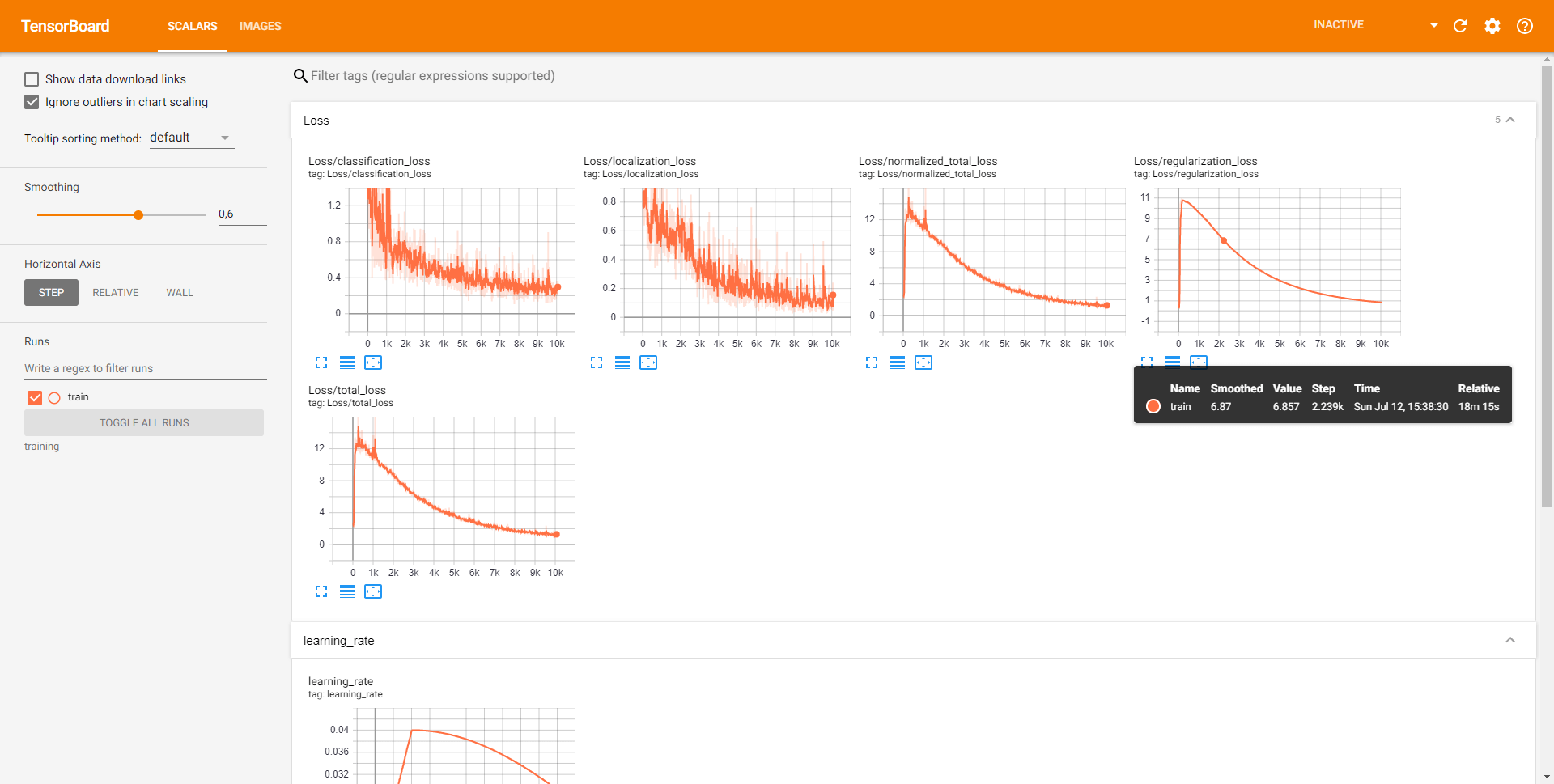Toggle log y-axis on Loss/localization_loss chart
This screenshot has height=784, width=1554.
622,362
